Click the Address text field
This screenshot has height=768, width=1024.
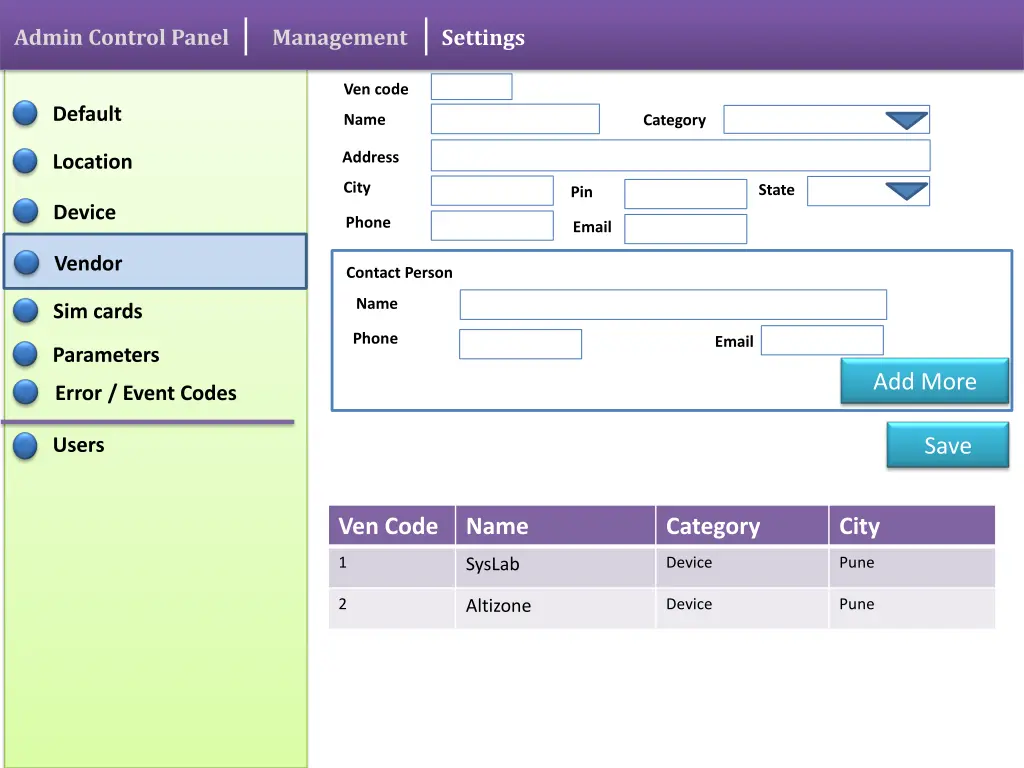[680, 155]
